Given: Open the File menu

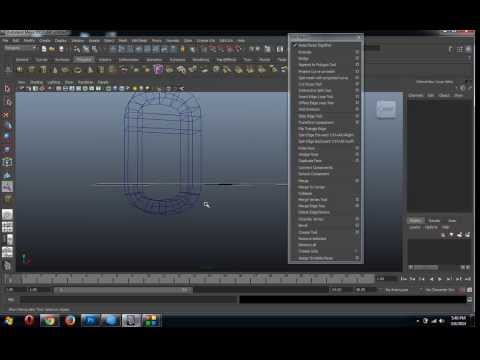Looking at the screenshot, I should (x=6, y=41).
